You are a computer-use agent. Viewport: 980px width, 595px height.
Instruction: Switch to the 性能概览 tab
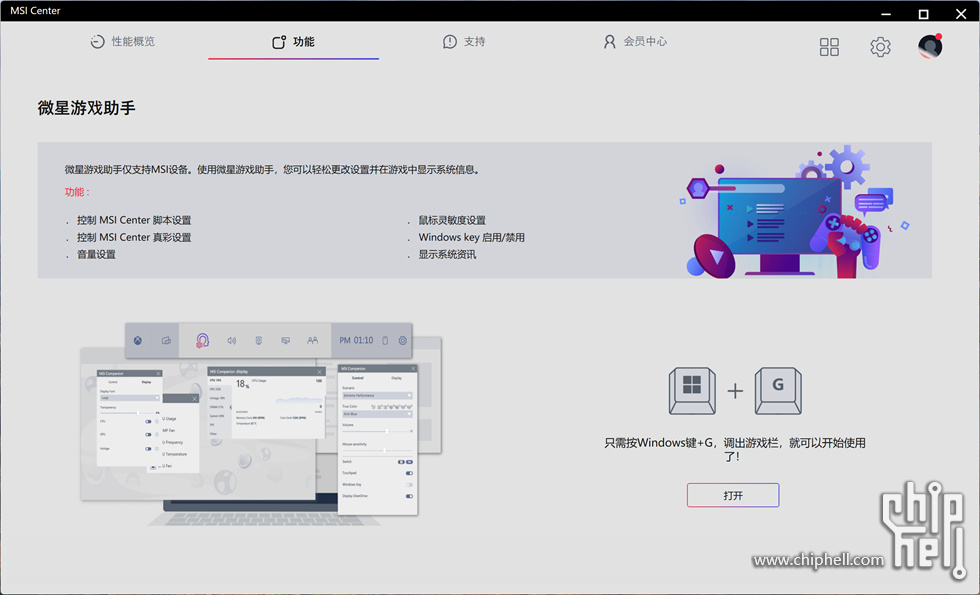(x=122, y=42)
